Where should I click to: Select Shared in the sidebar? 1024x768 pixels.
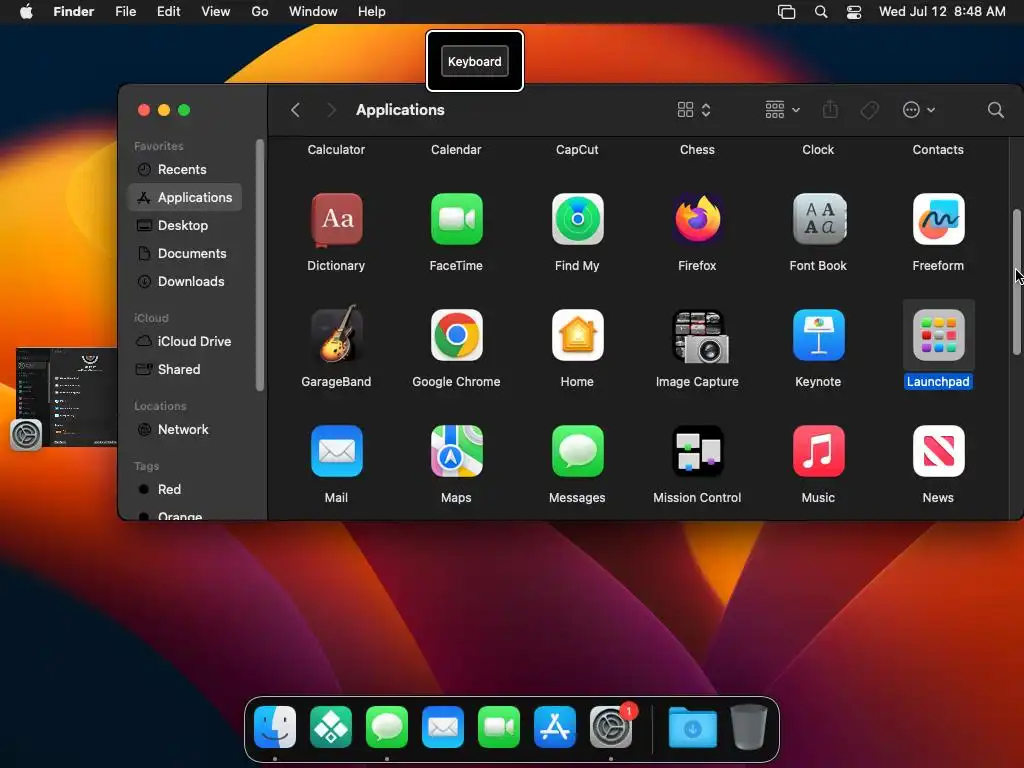(185, 370)
